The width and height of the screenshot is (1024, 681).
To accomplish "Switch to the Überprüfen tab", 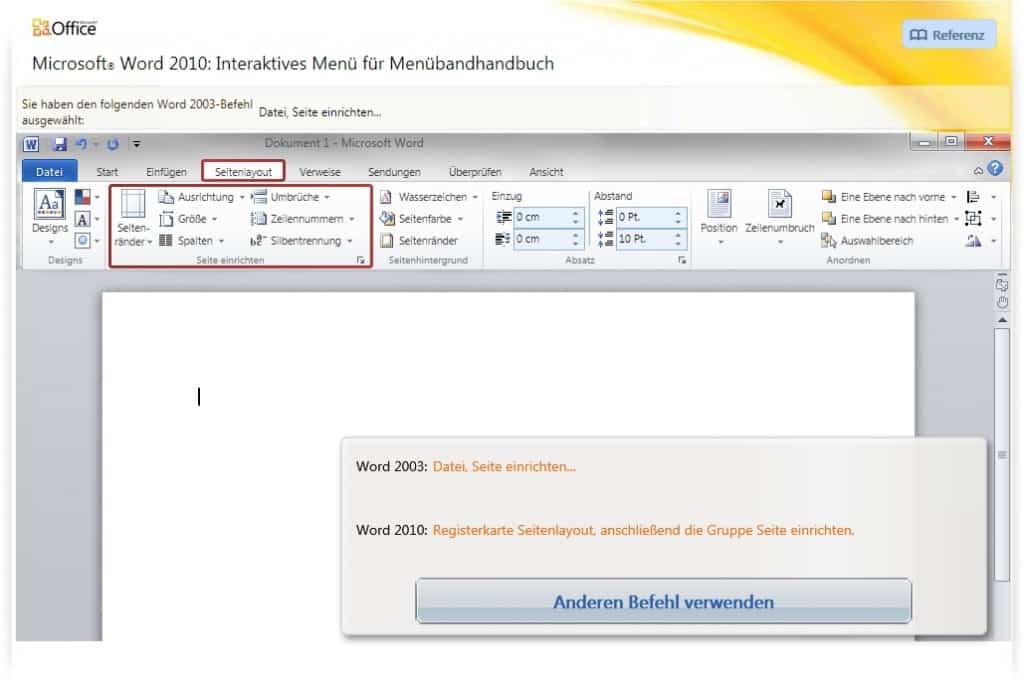I will coord(475,172).
